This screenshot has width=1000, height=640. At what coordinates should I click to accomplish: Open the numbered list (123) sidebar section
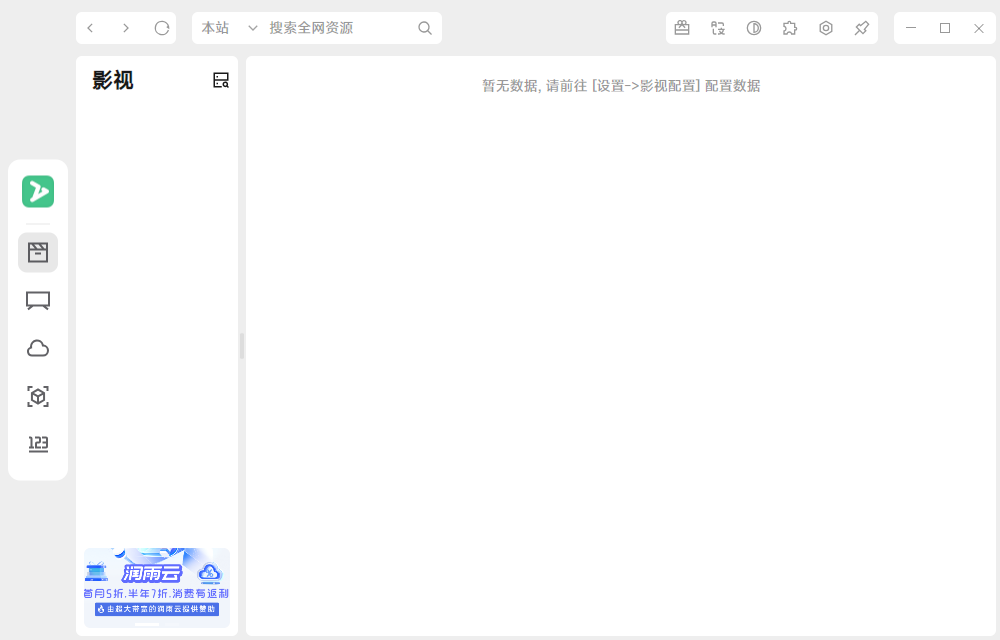(37, 444)
